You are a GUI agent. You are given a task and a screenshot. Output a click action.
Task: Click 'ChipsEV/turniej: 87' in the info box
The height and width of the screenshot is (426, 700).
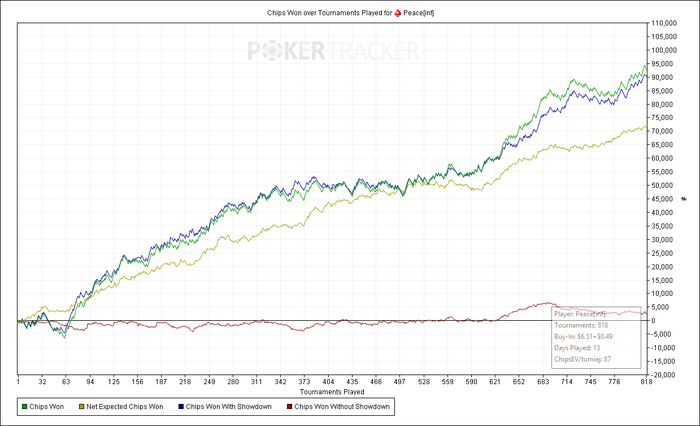click(x=583, y=359)
